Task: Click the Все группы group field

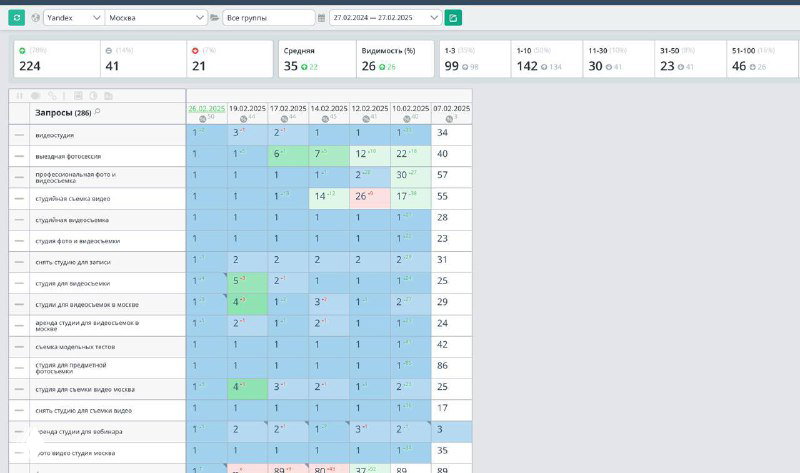Action: click(x=269, y=18)
